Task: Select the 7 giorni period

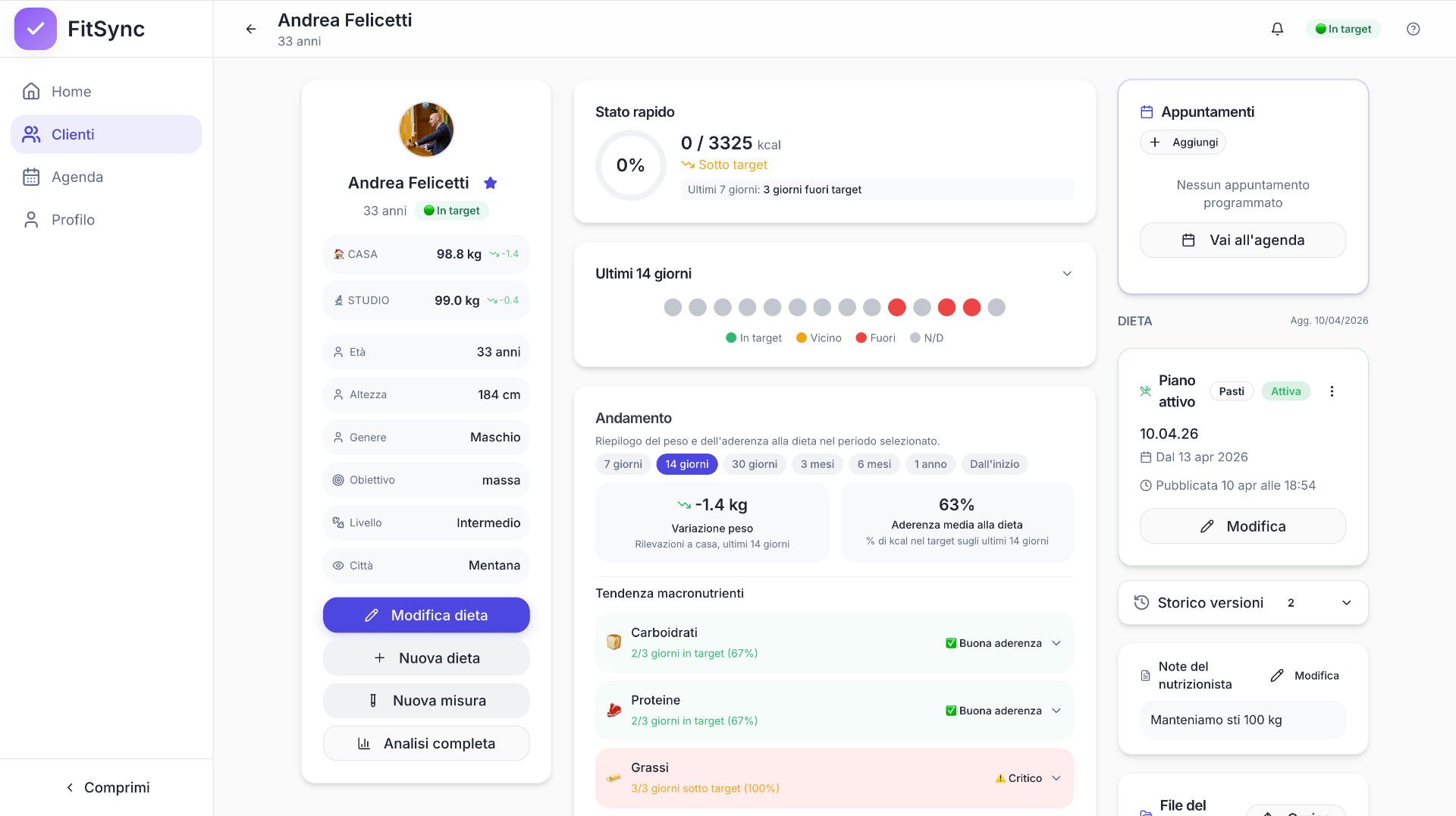Action: pyautogui.click(x=623, y=464)
